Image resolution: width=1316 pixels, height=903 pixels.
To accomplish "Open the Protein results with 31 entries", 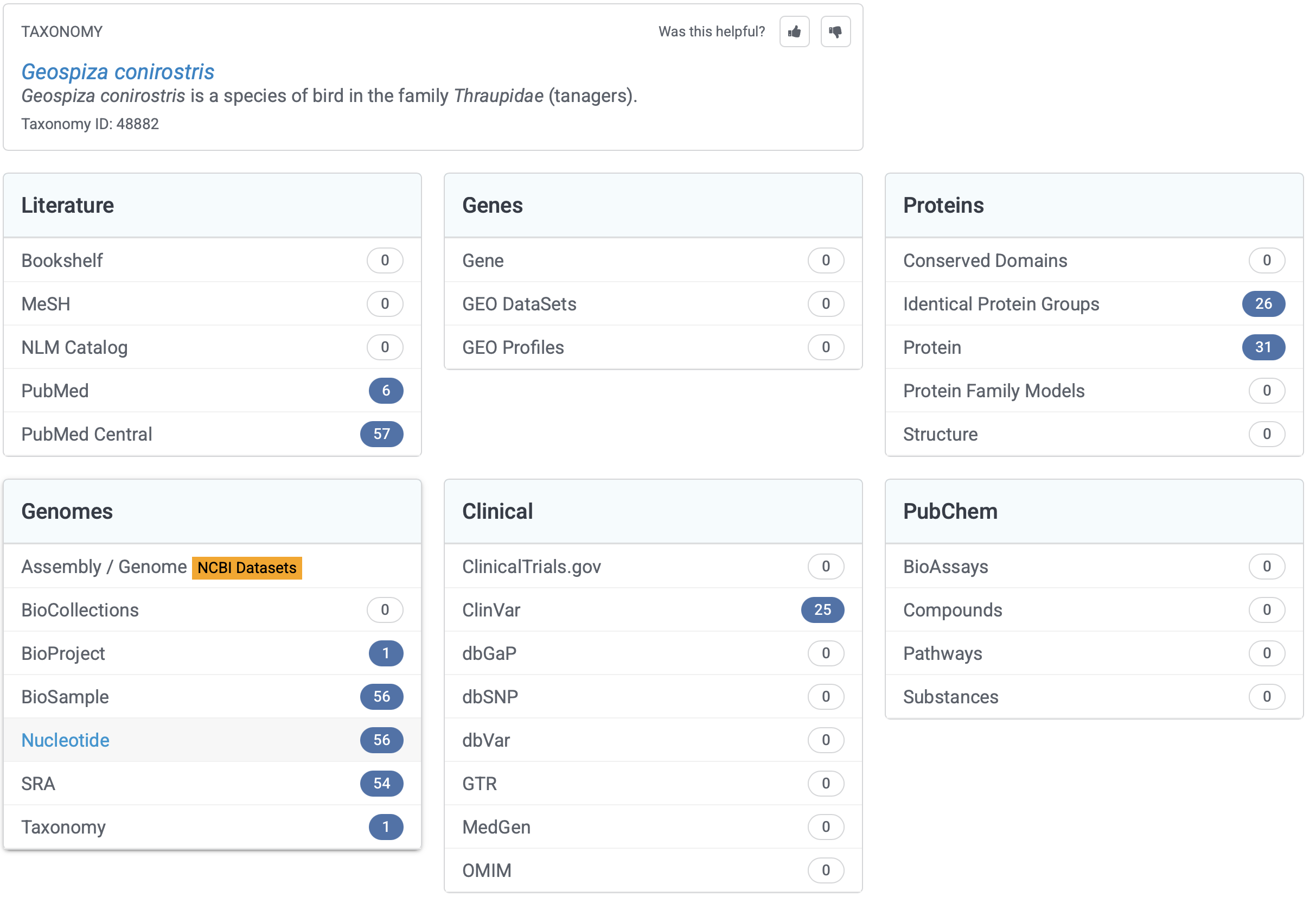I will click(x=932, y=347).
